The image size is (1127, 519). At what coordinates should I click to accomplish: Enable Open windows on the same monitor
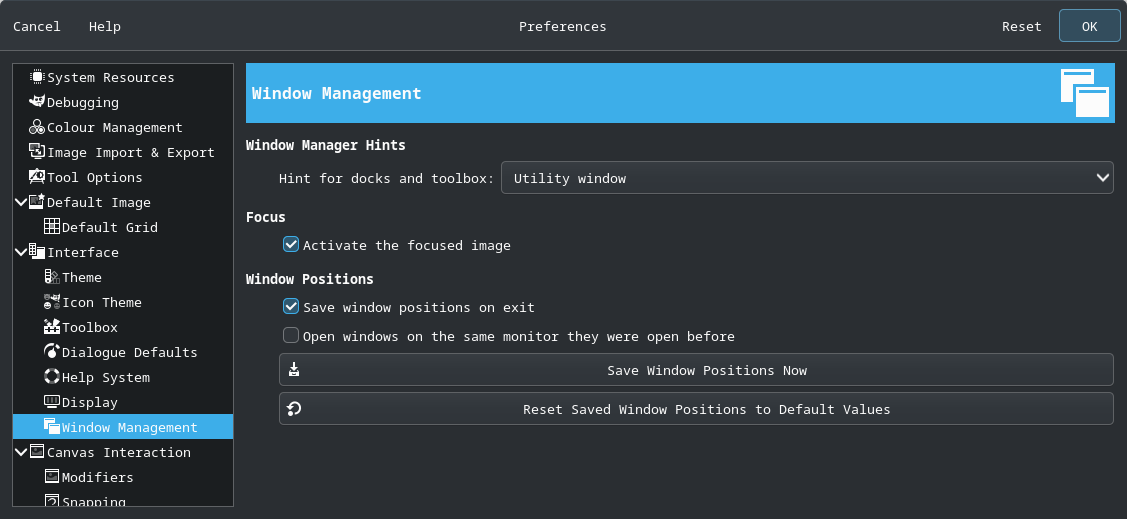[x=290, y=336]
